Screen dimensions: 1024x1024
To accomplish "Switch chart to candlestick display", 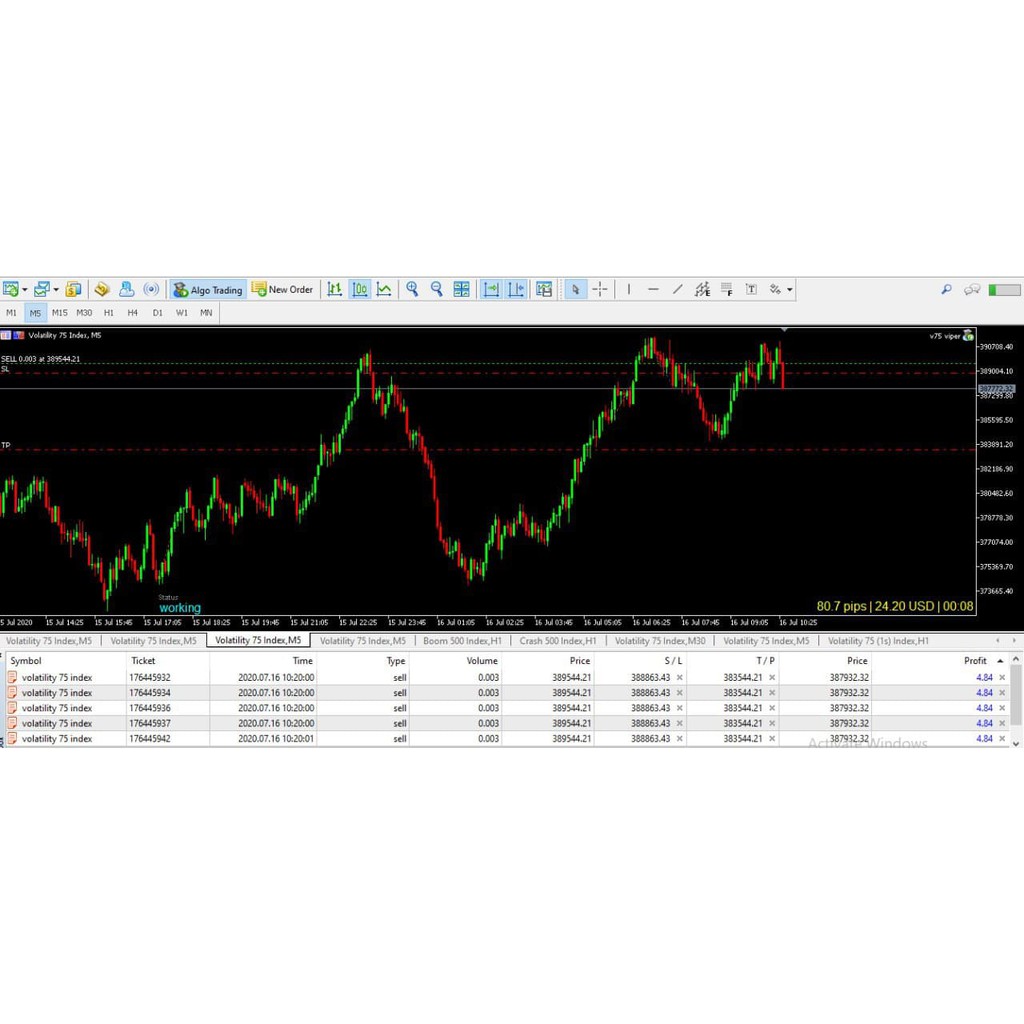I will pos(360,290).
